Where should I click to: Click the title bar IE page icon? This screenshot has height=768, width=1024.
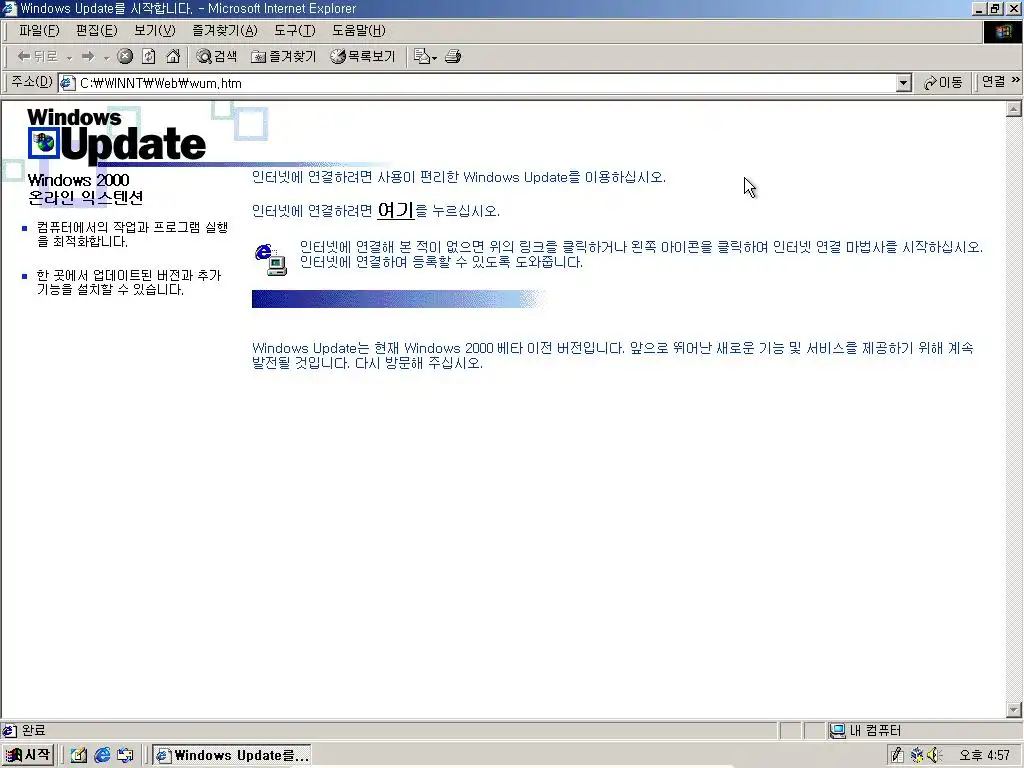[9, 8]
